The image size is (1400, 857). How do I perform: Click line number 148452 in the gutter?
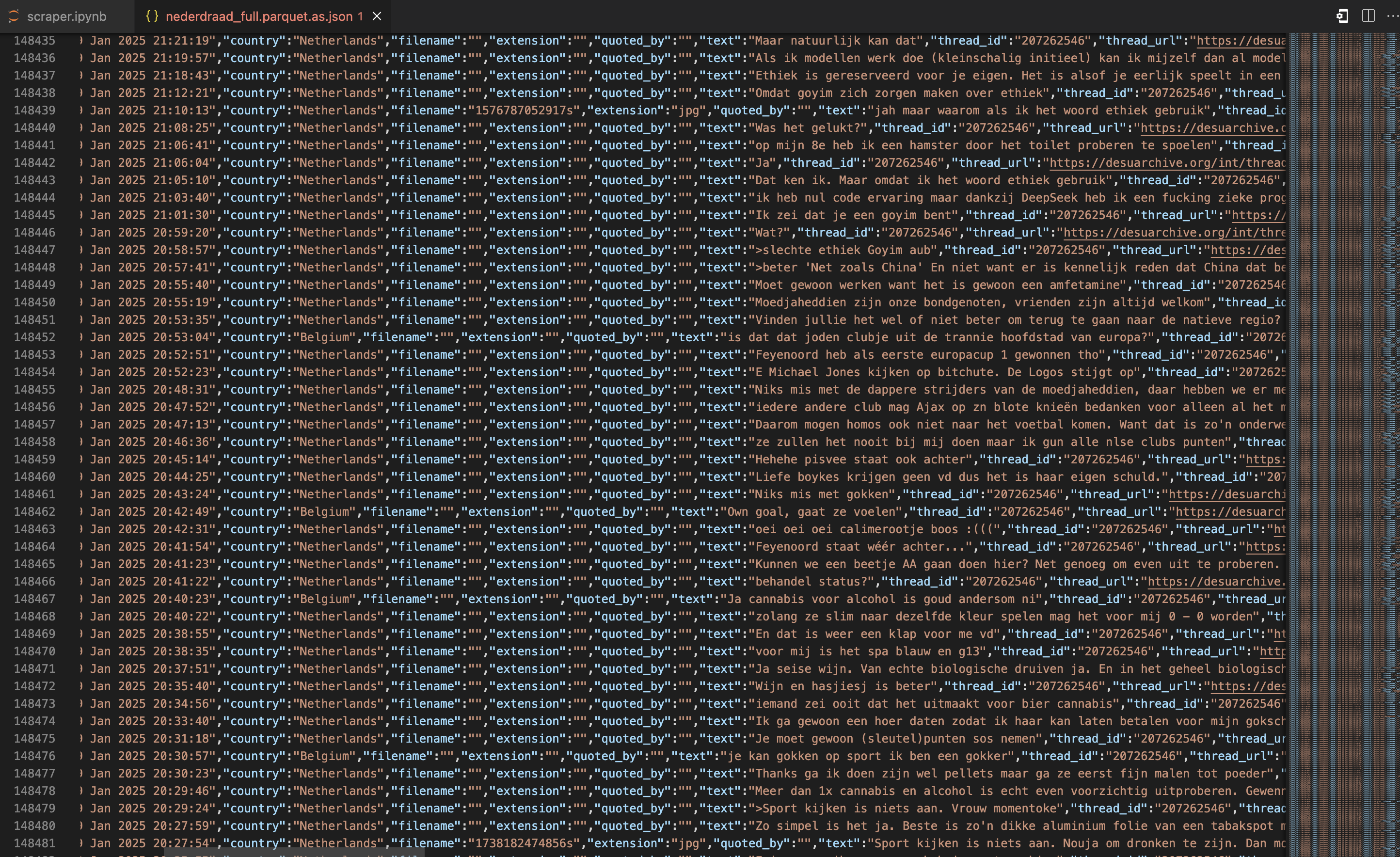tap(34, 337)
